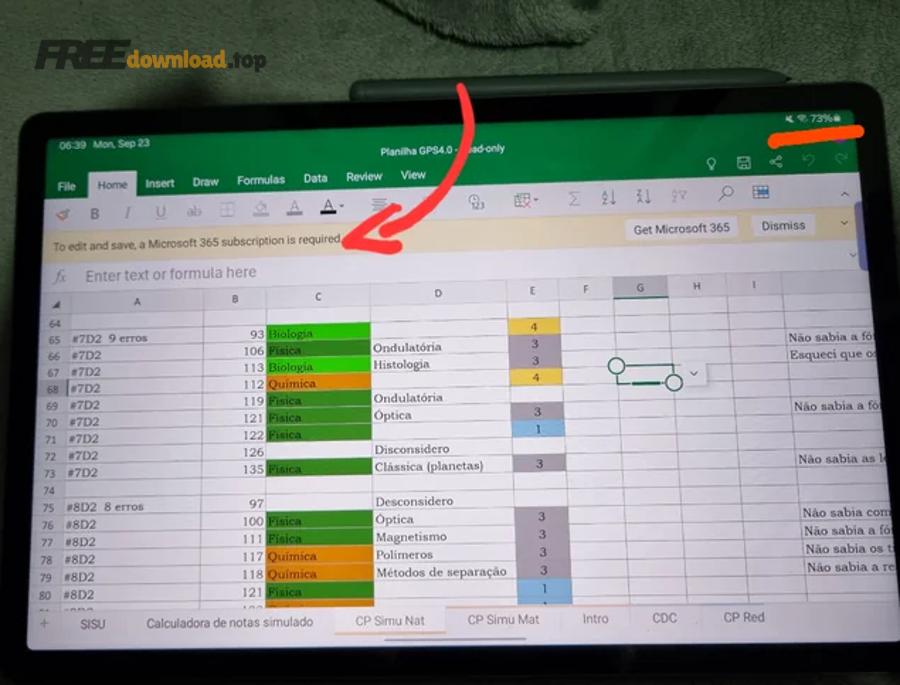Screen dimensions: 900x685
Task: Click cell 'Polímeros'
Action: [x=444, y=555]
